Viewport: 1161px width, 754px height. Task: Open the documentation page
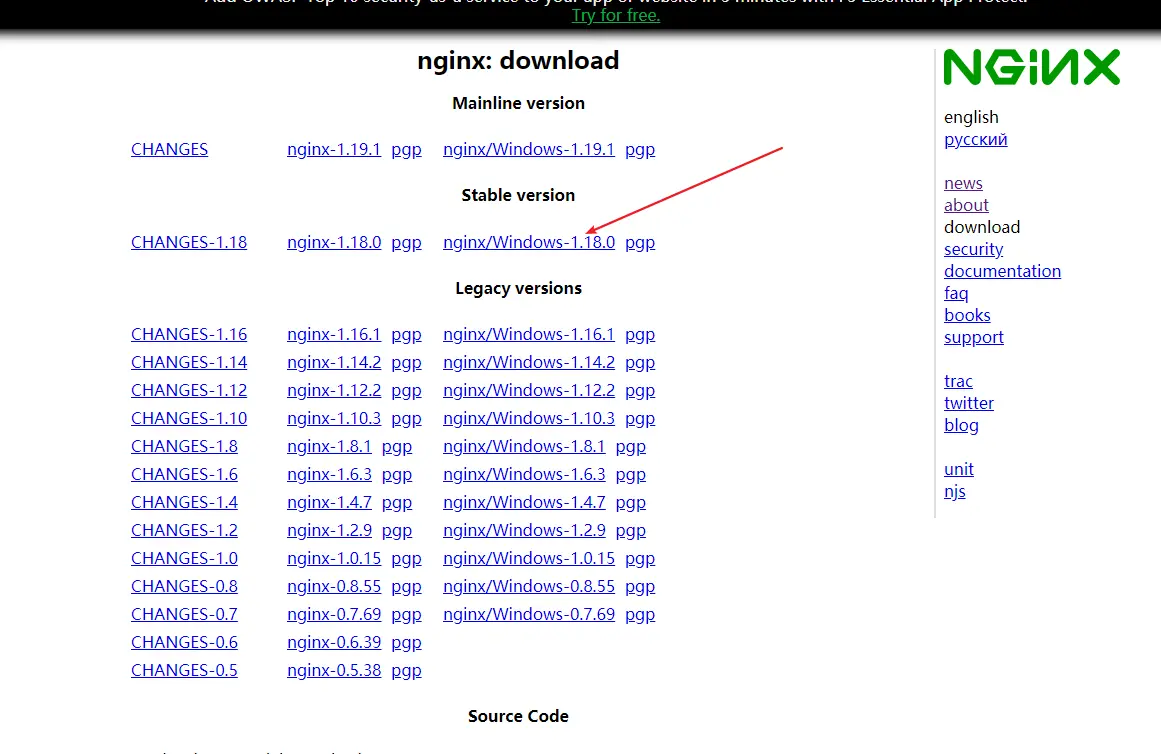point(1003,271)
